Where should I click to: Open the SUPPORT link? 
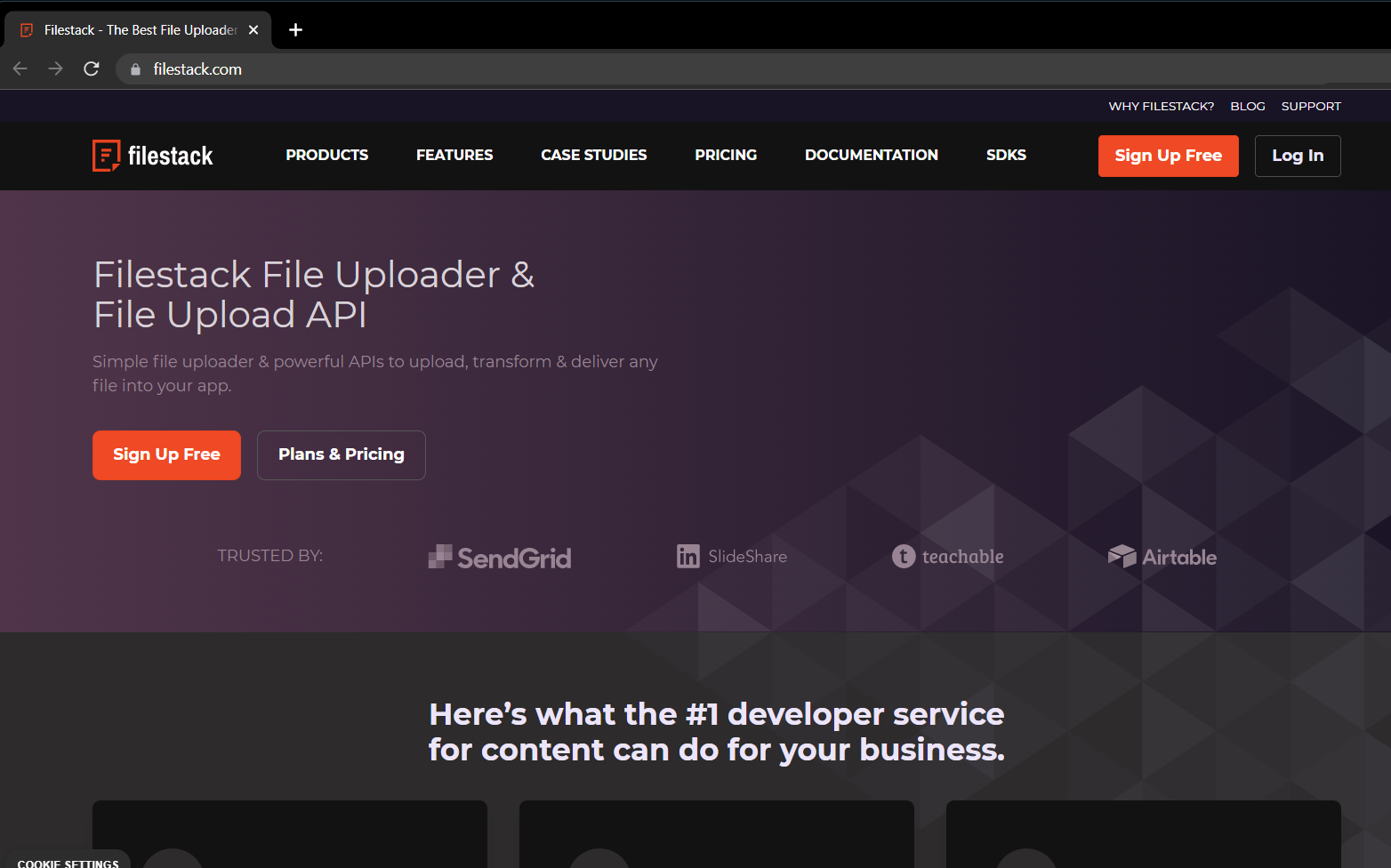tap(1311, 106)
